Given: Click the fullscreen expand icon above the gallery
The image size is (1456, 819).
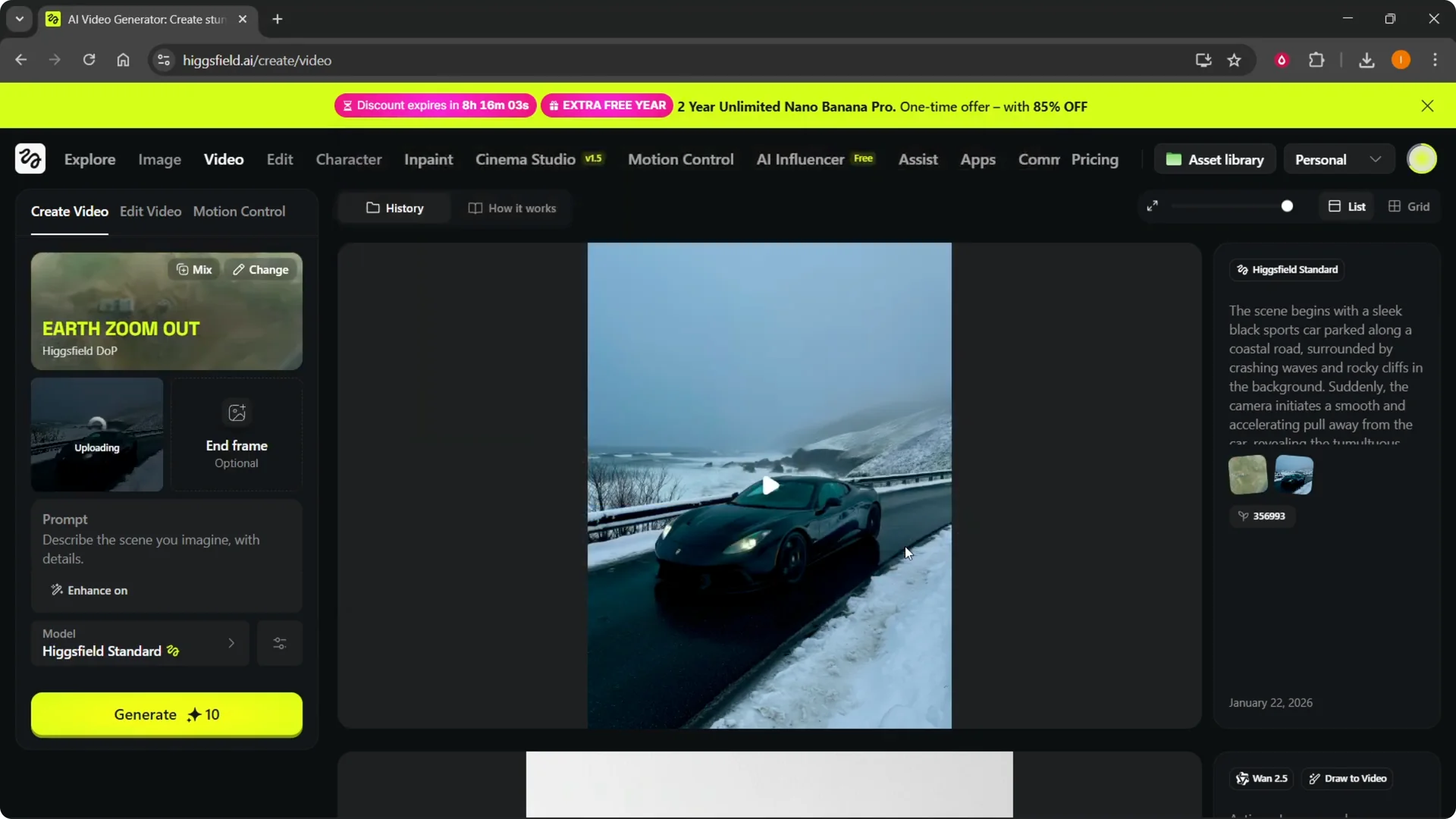Looking at the screenshot, I should click(x=1153, y=206).
